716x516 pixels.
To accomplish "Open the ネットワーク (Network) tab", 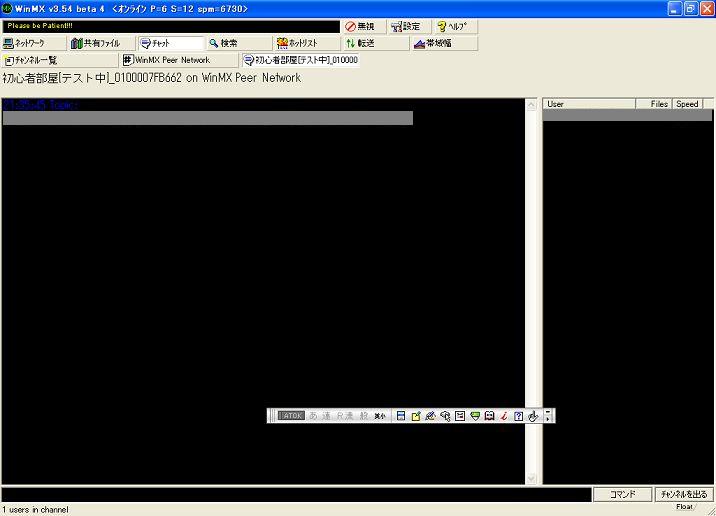I will click(34, 44).
